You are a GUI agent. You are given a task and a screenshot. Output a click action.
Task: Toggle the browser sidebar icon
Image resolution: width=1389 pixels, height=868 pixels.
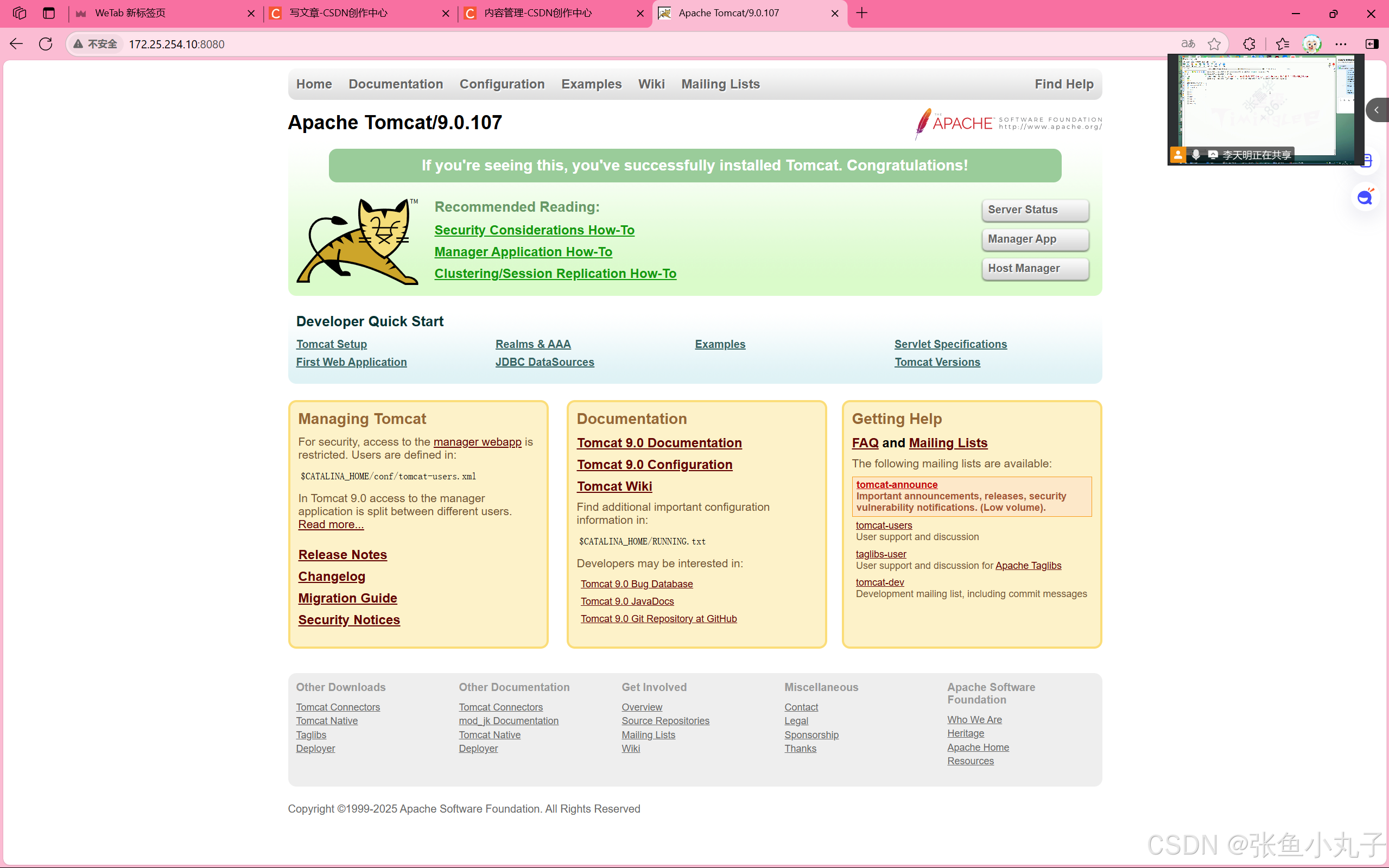(x=1372, y=44)
